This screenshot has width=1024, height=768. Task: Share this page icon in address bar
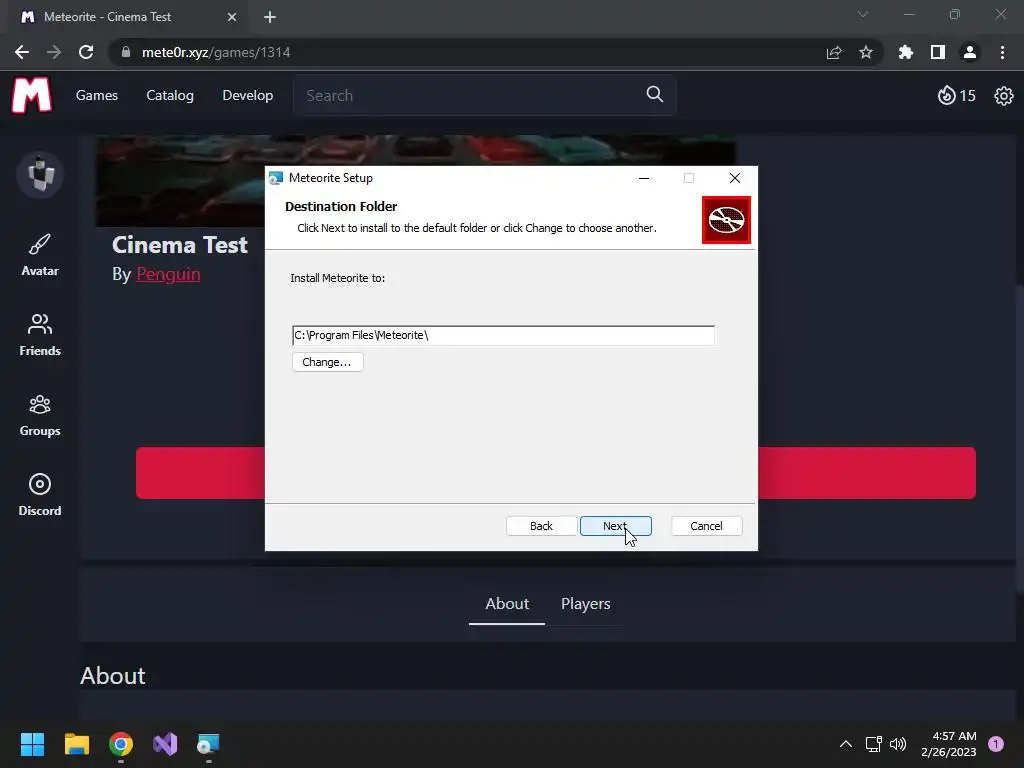[x=834, y=52]
